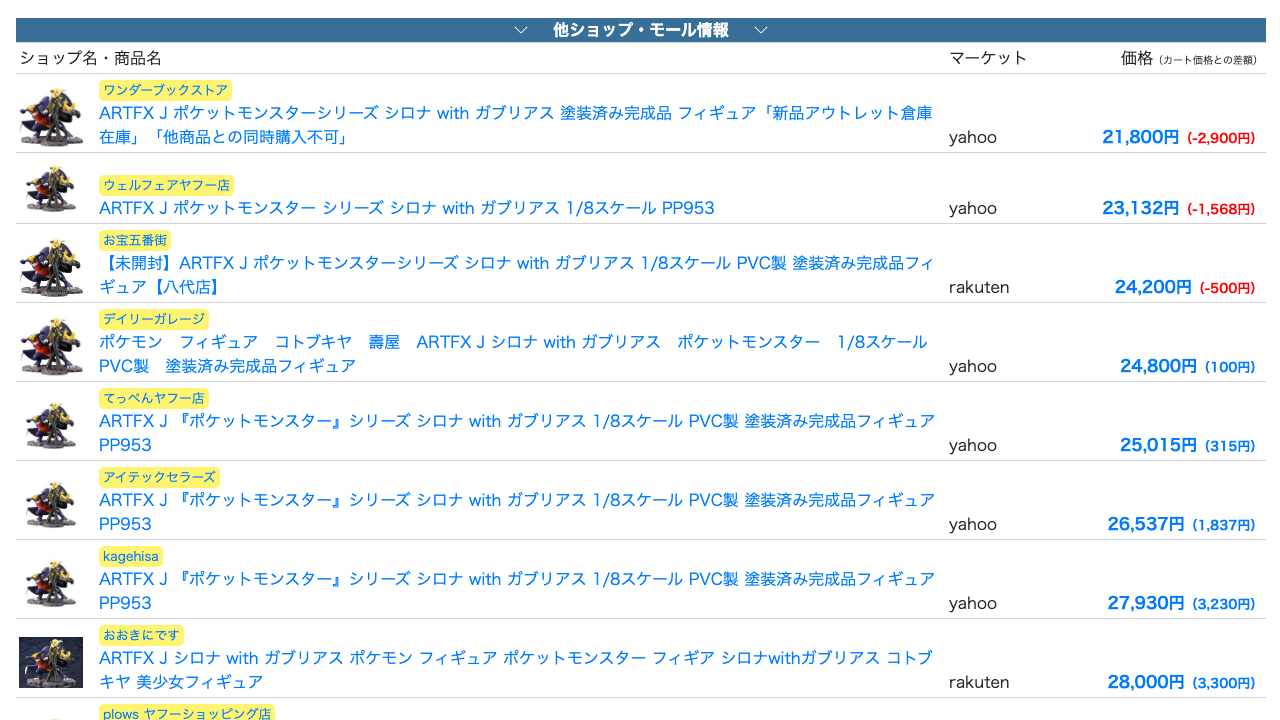The width and height of the screenshot is (1280, 720).
Task: Click the (100円) price difference
Action: tap(1230, 367)
